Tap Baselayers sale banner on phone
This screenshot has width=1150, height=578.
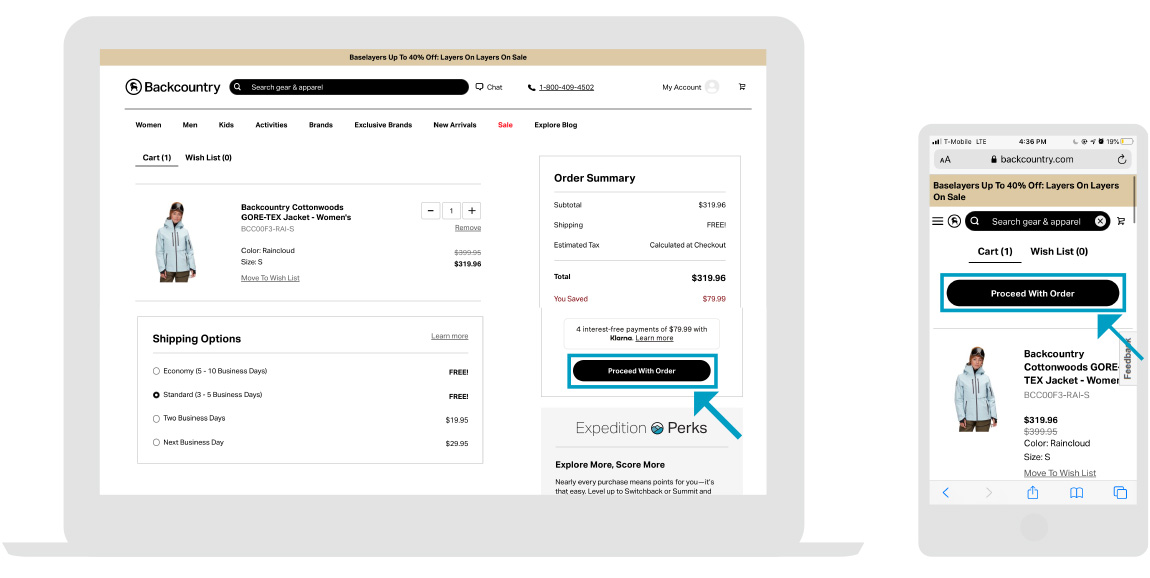1033,191
